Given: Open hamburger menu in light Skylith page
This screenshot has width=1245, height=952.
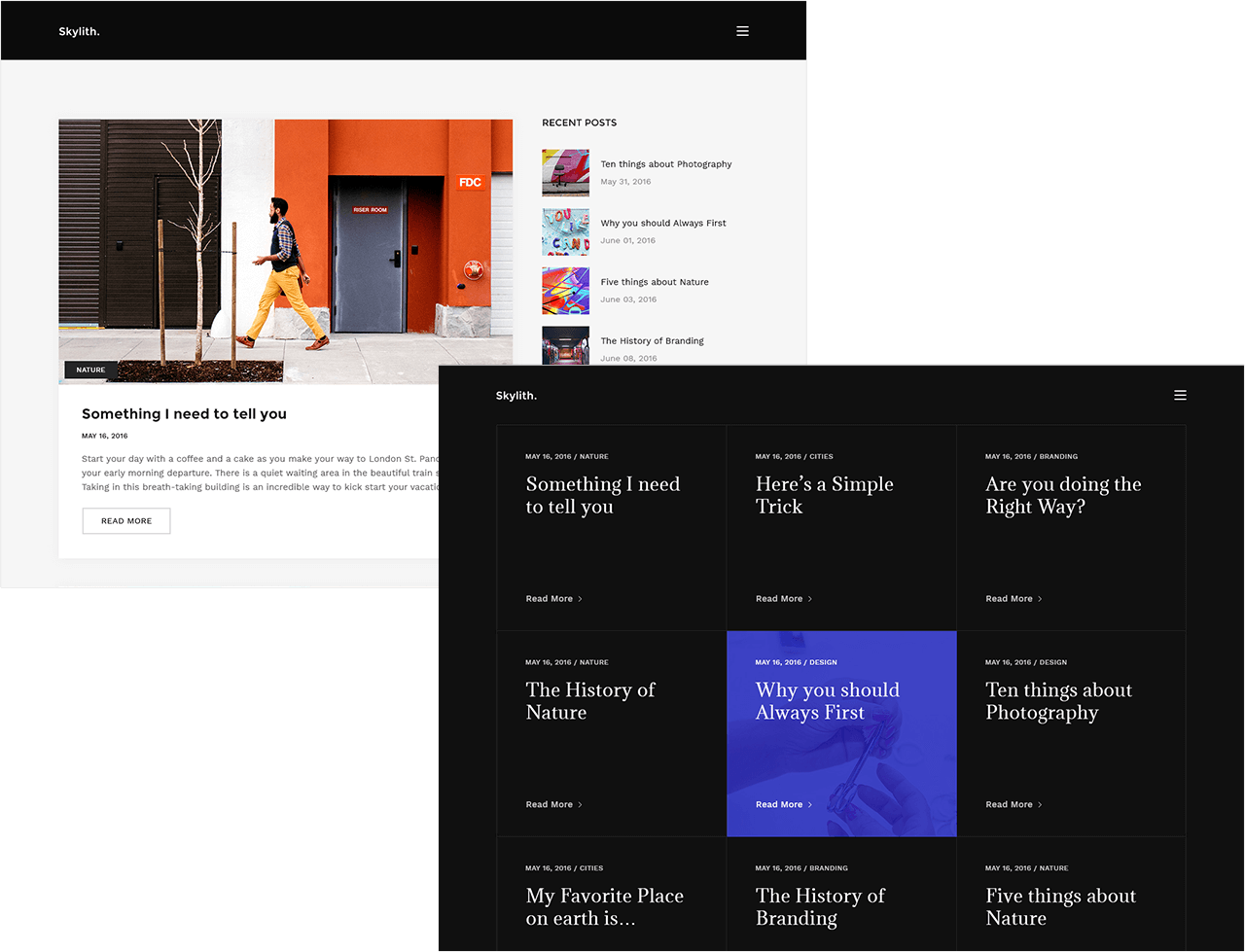Looking at the screenshot, I should click(742, 31).
